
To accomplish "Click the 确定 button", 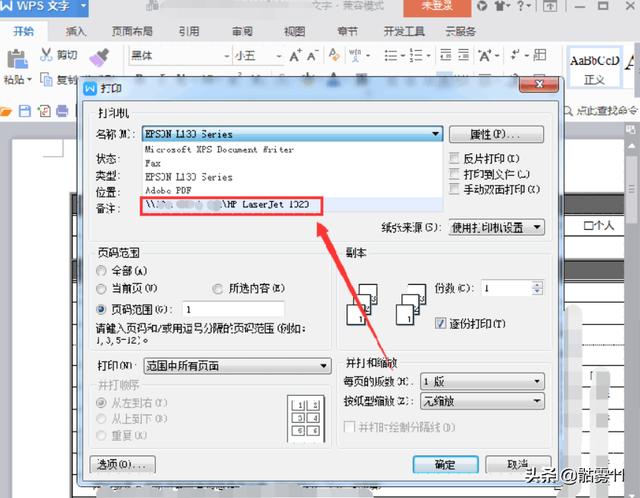I will pyautogui.click(x=445, y=465).
